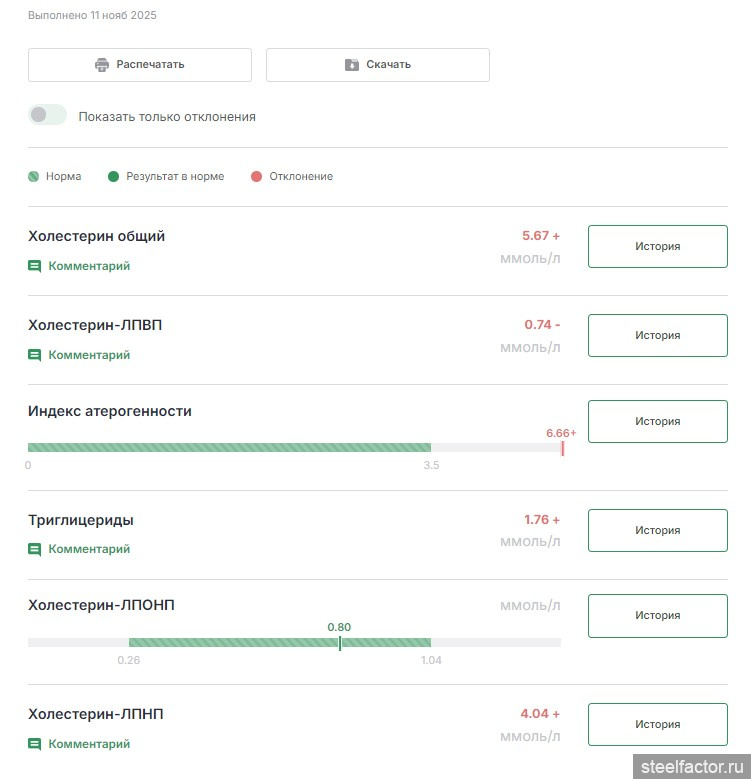Click the green Результат в норме dot

coord(113,177)
